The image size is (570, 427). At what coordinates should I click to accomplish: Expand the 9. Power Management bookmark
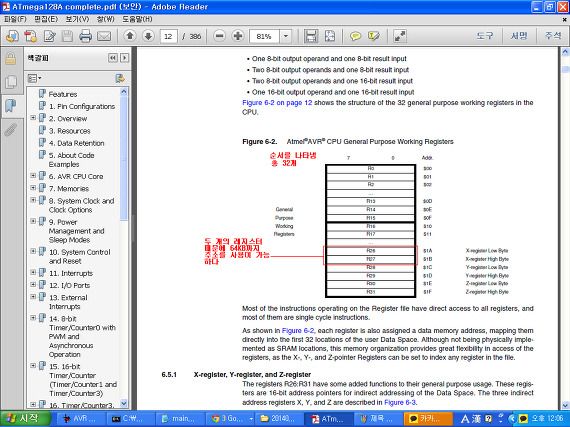[x=33, y=221]
